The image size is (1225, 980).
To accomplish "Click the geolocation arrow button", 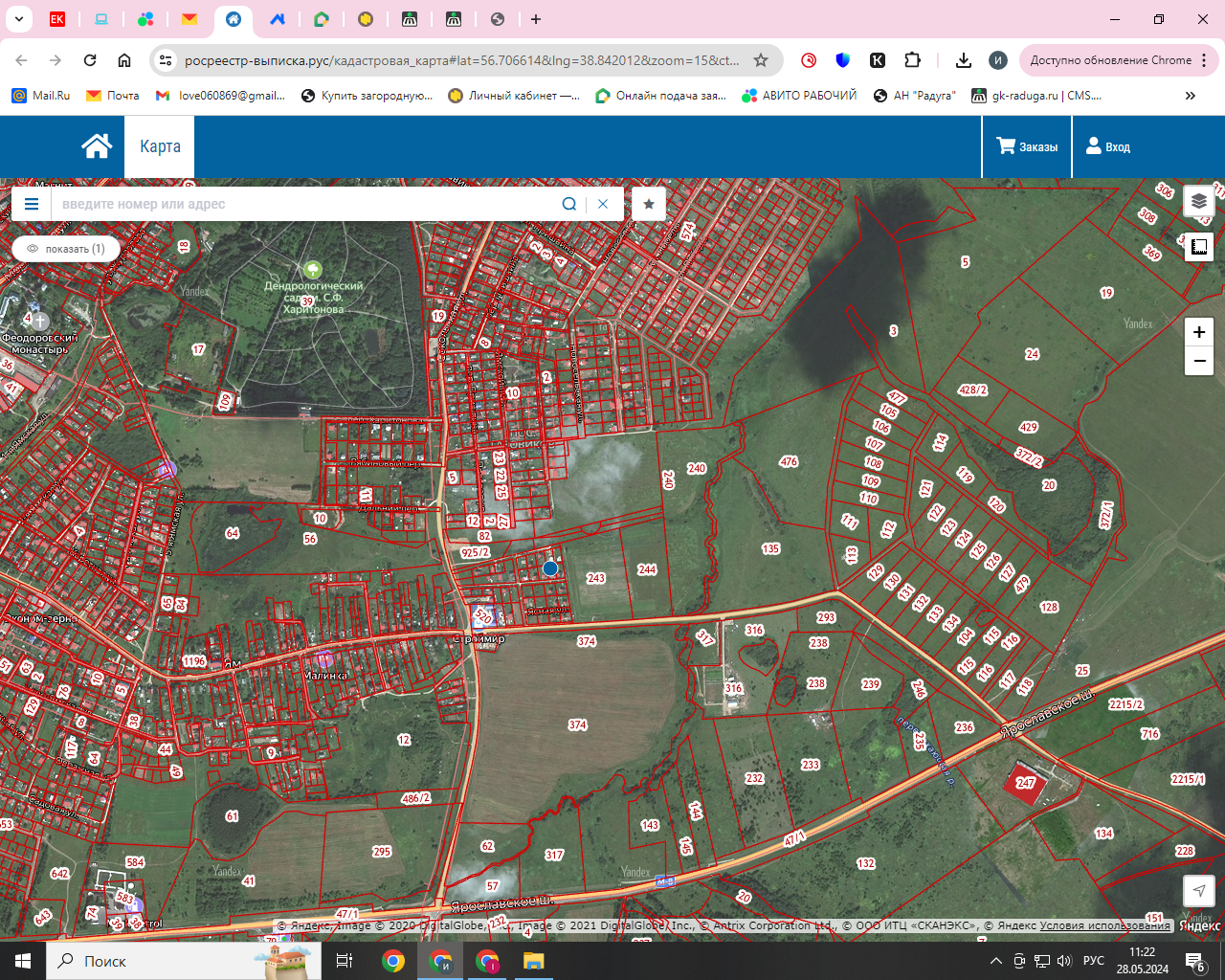I will click(1198, 891).
